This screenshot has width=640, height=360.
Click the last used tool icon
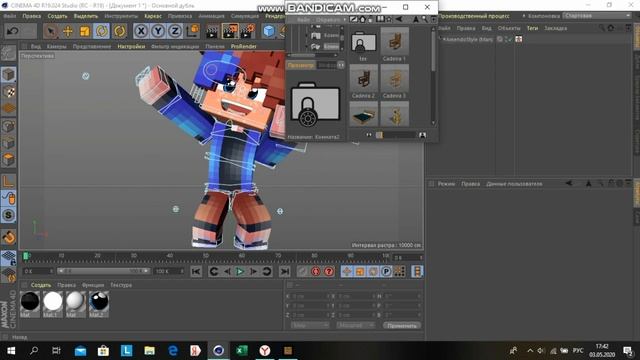coord(119,31)
